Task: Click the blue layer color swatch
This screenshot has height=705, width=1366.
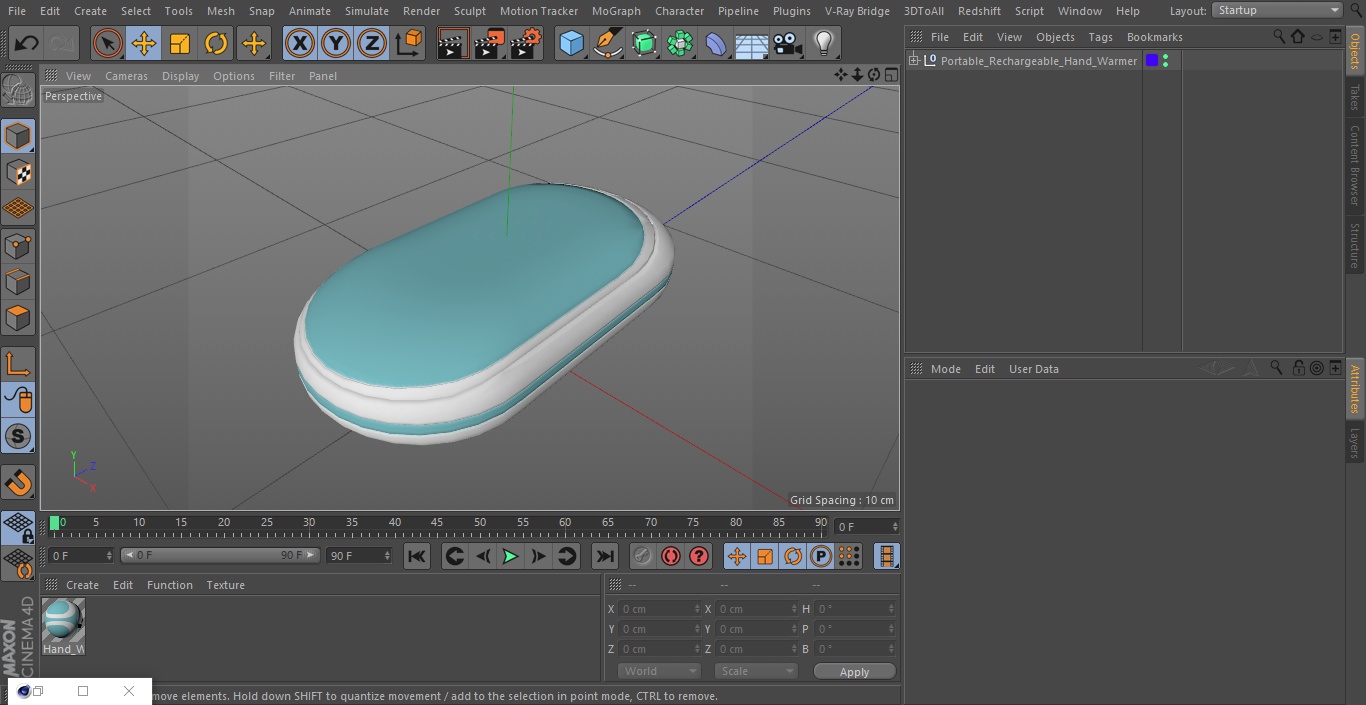Action: [x=1152, y=61]
